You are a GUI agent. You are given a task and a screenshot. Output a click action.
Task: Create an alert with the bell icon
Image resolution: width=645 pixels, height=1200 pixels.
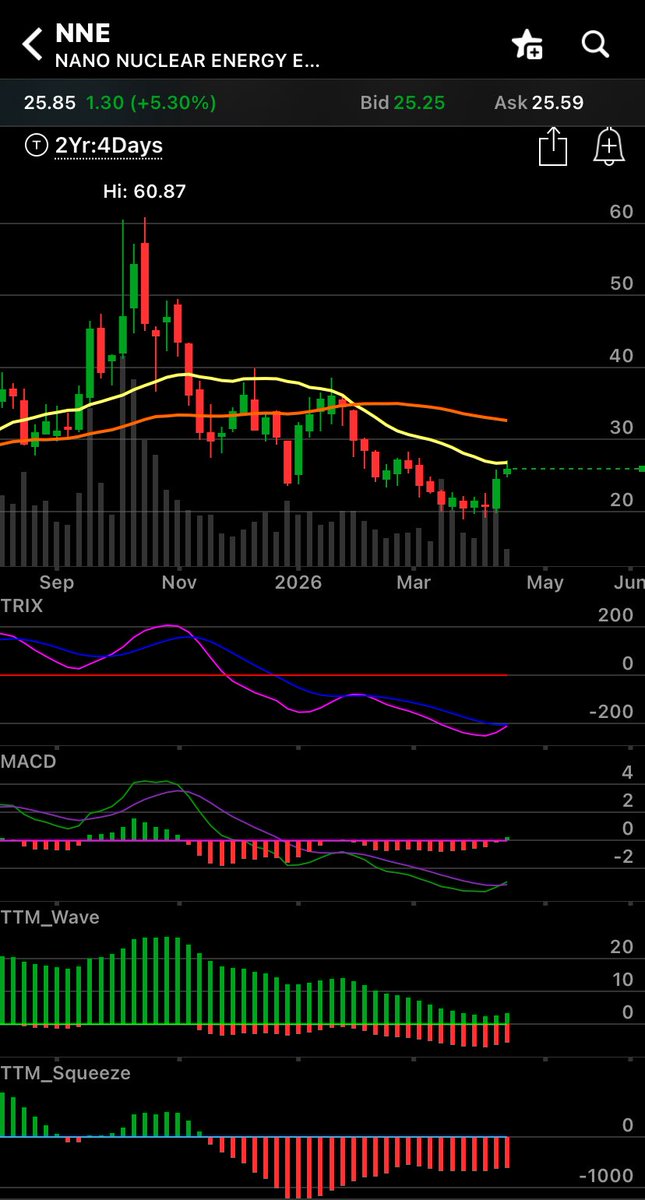[x=609, y=147]
